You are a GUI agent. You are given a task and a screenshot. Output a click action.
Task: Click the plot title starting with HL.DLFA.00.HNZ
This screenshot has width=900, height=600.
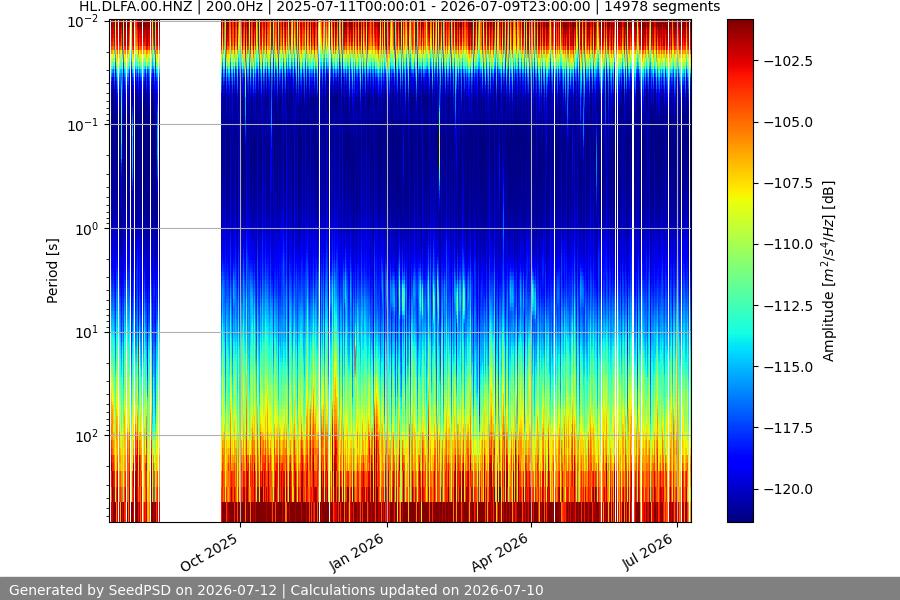pos(399,7)
